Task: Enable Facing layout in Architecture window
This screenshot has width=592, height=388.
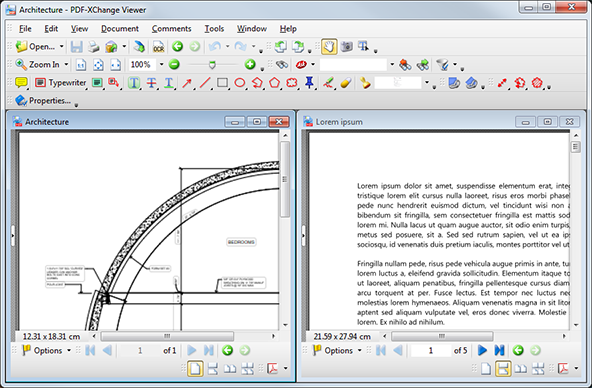Action: [230, 368]
